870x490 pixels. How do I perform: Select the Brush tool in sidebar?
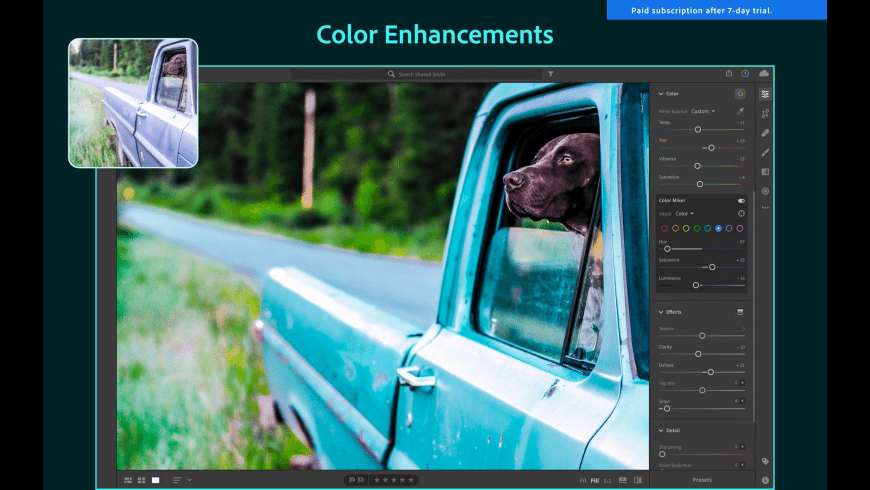pyautogui.click(x=765, y=152)
